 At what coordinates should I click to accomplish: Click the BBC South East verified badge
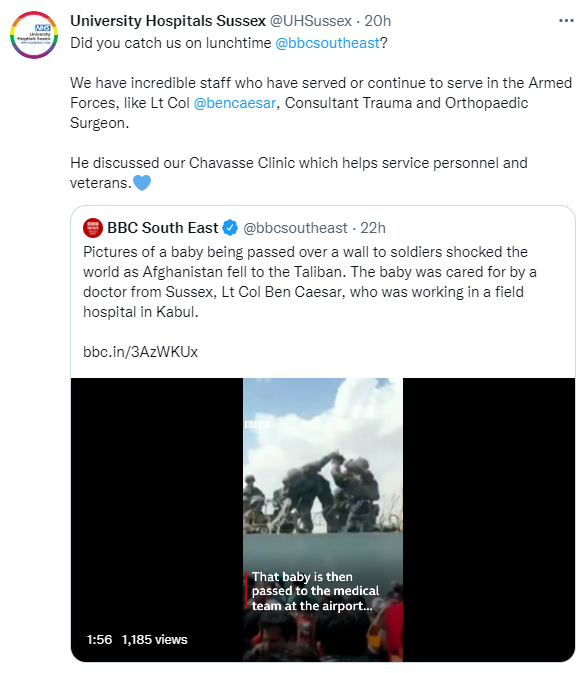point(230,228)
